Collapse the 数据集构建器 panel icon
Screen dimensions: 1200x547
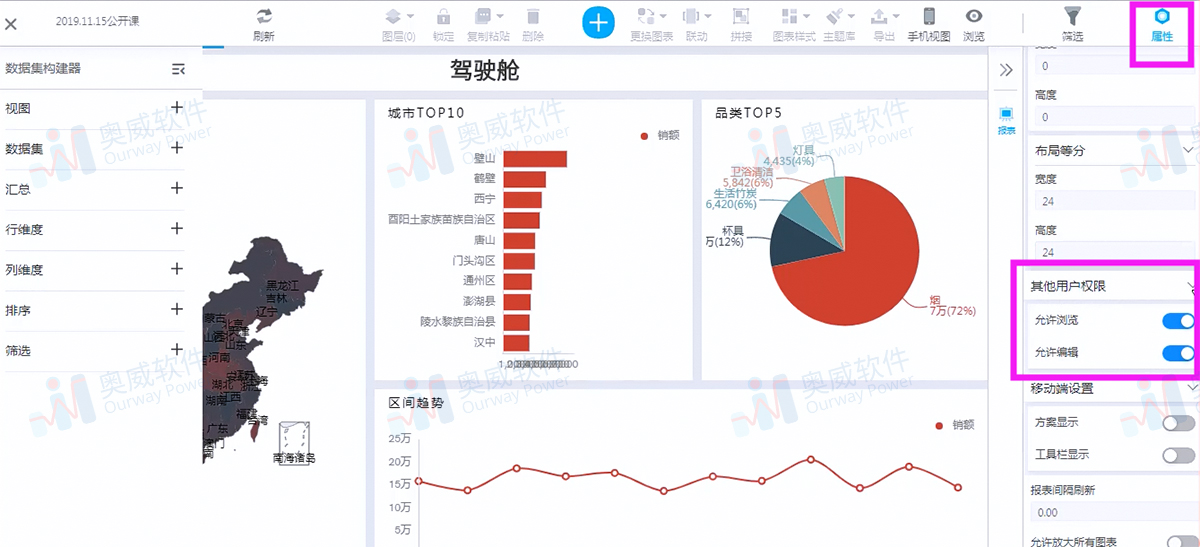click(x=178, y=68)
